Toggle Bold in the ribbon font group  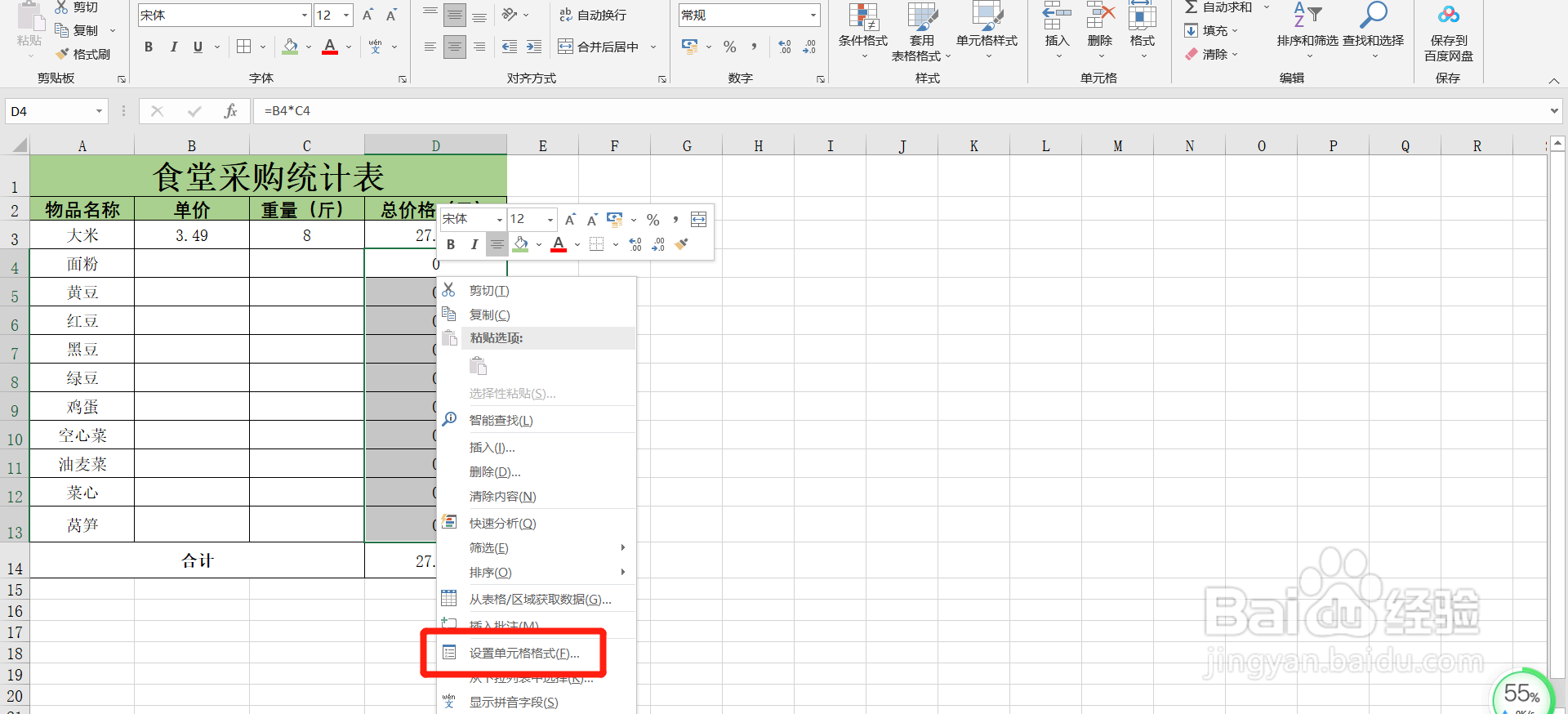point(149,47)
